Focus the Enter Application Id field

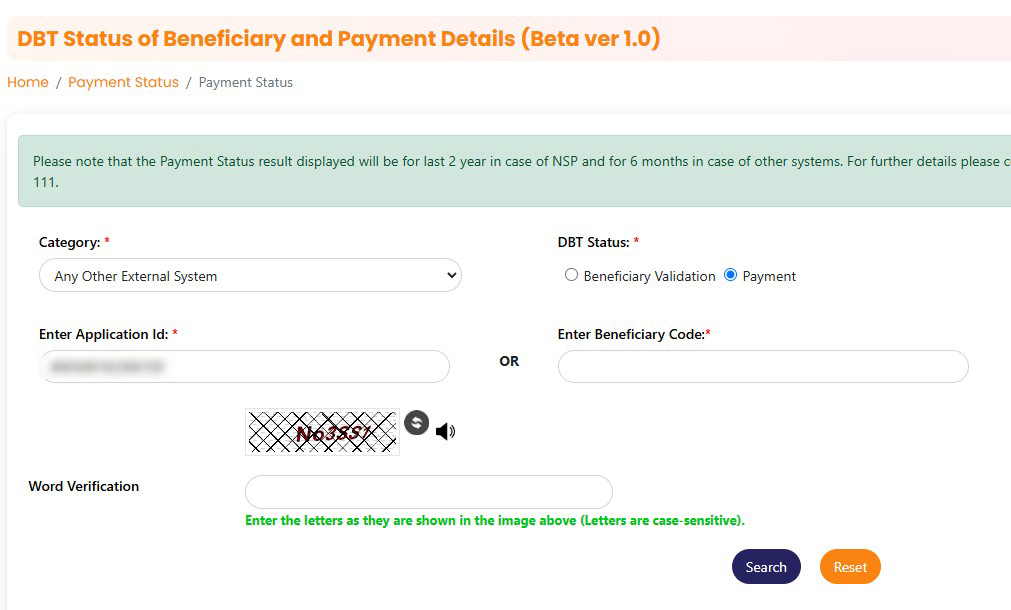[x=244, y=367]
